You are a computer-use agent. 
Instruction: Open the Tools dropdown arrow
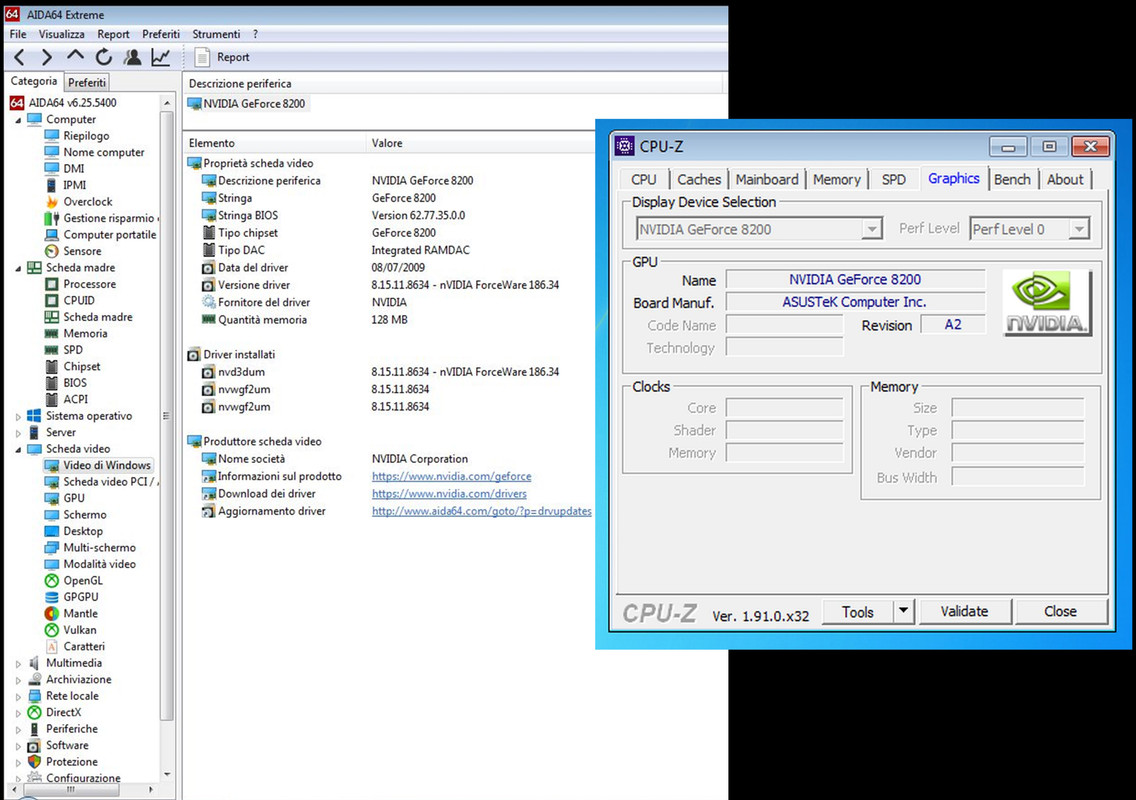[903, 612]
